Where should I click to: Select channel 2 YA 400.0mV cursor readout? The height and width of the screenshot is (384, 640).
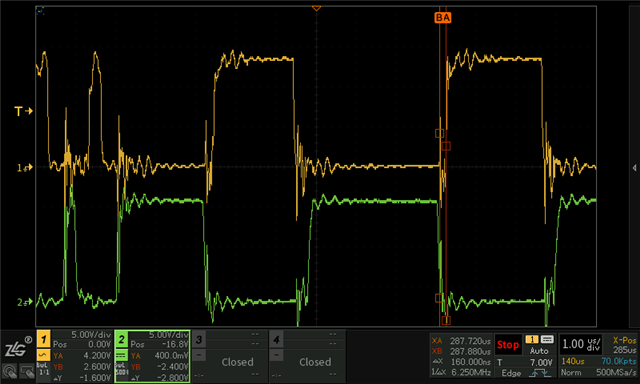(x=159, y=356)
